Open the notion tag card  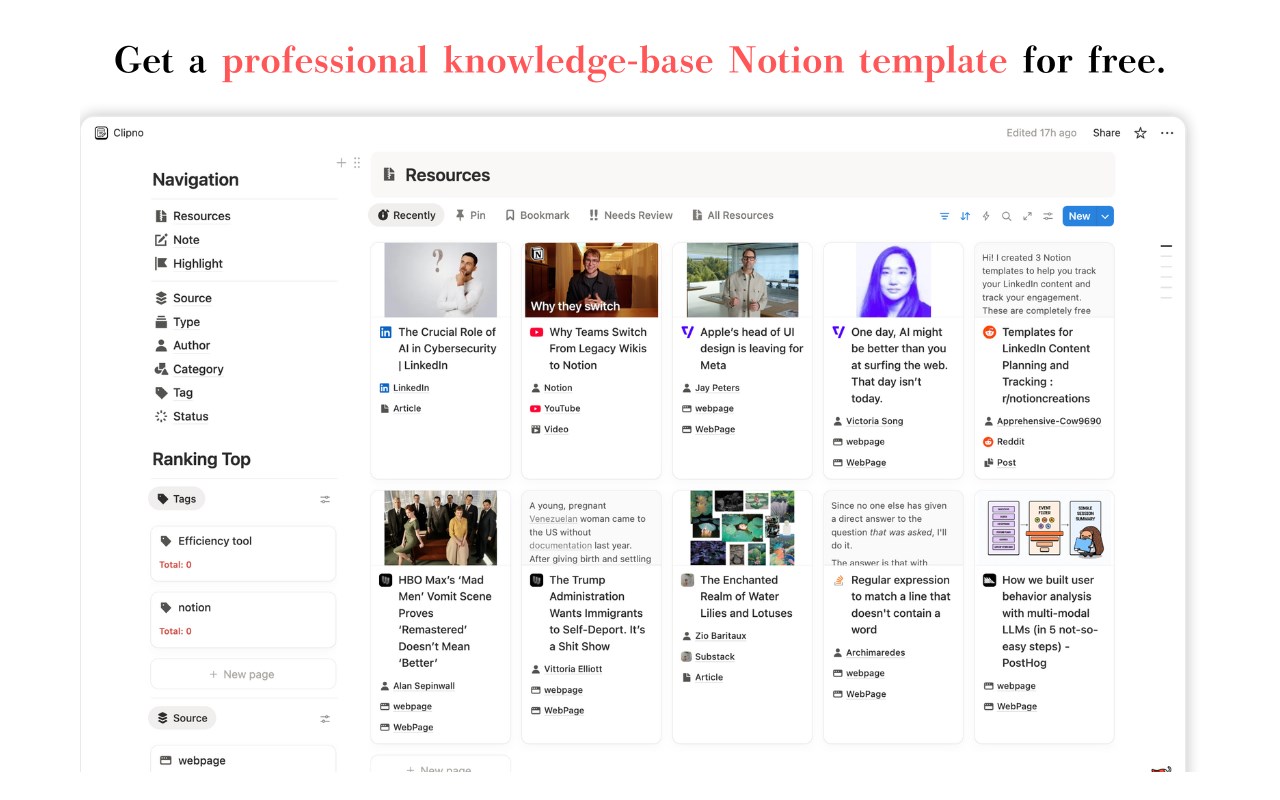point(243,620)
